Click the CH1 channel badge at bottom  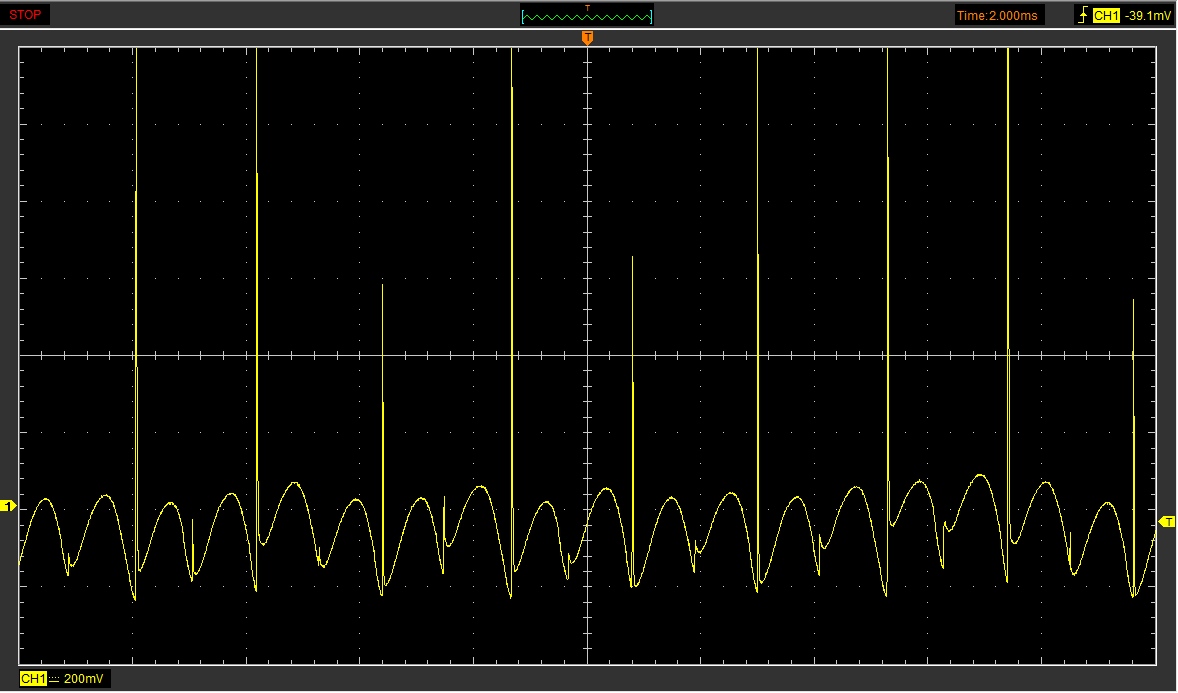point(33,679)
